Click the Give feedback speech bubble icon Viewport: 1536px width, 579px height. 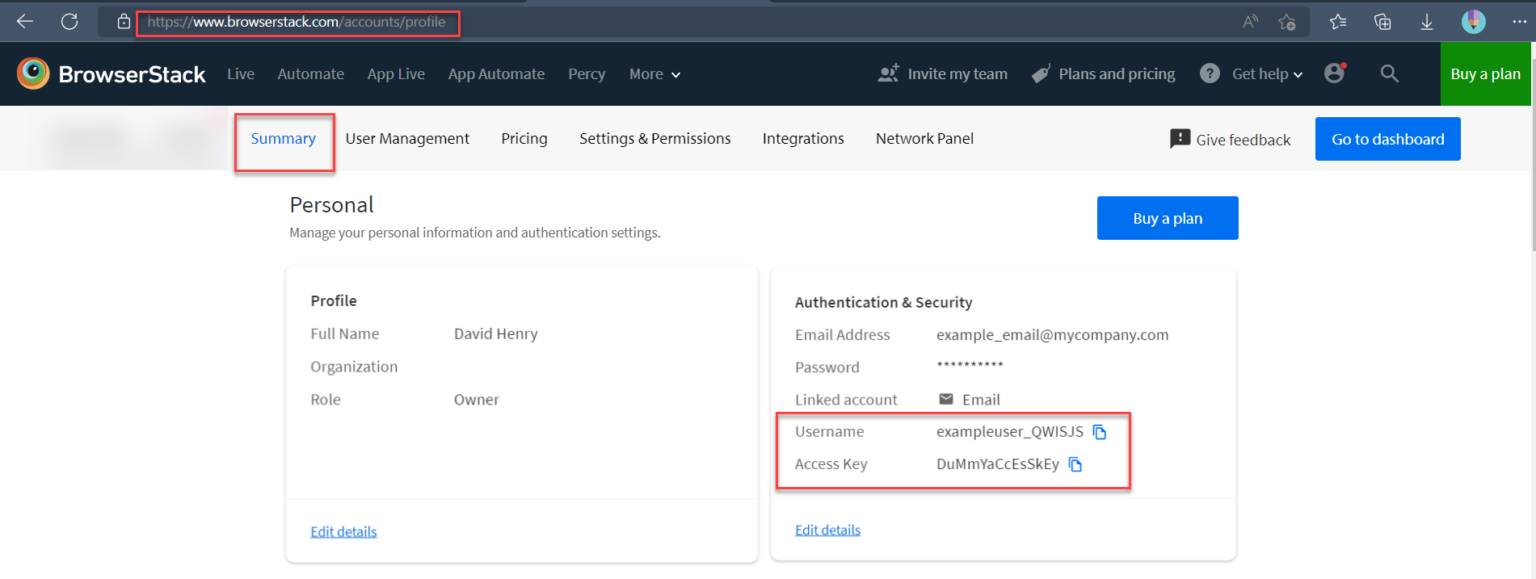1181,139
